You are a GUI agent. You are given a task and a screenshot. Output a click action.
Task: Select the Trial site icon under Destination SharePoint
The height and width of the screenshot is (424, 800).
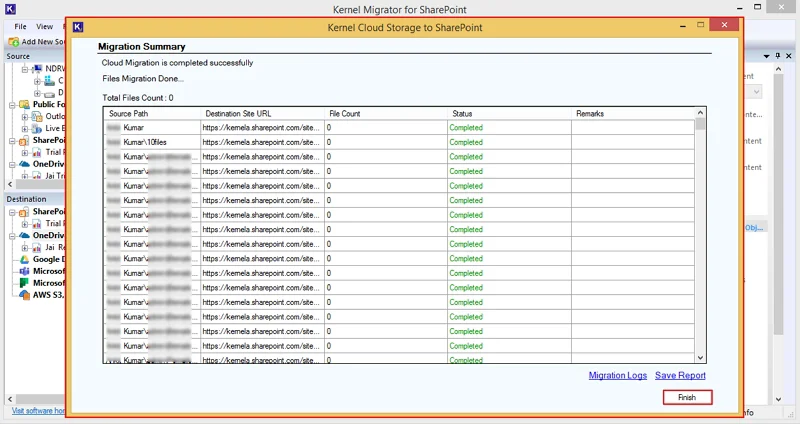pyautogui.click(x=37, y=224)
